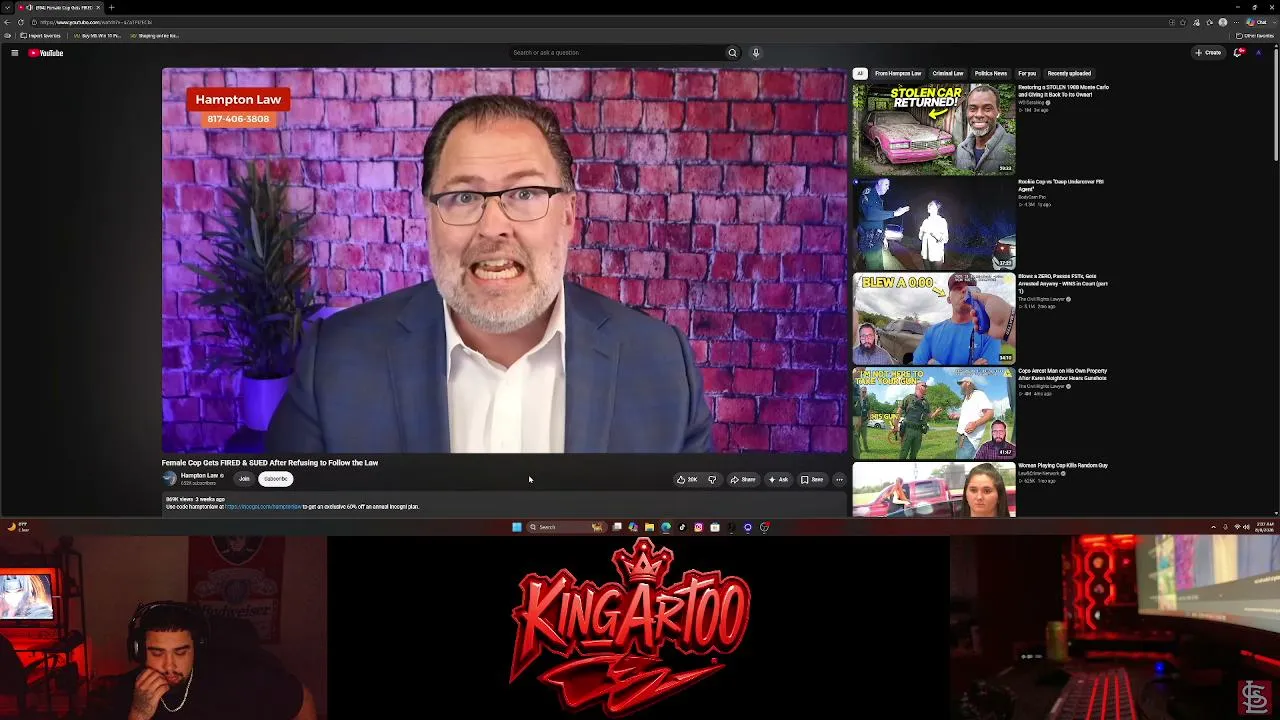Image resolution: width=1280 pixels, height=720 pixels.
Task: Open the Restoring a STOLEN Monte Carlo title
Action: pyautogui.click(x=1063, y=91)
